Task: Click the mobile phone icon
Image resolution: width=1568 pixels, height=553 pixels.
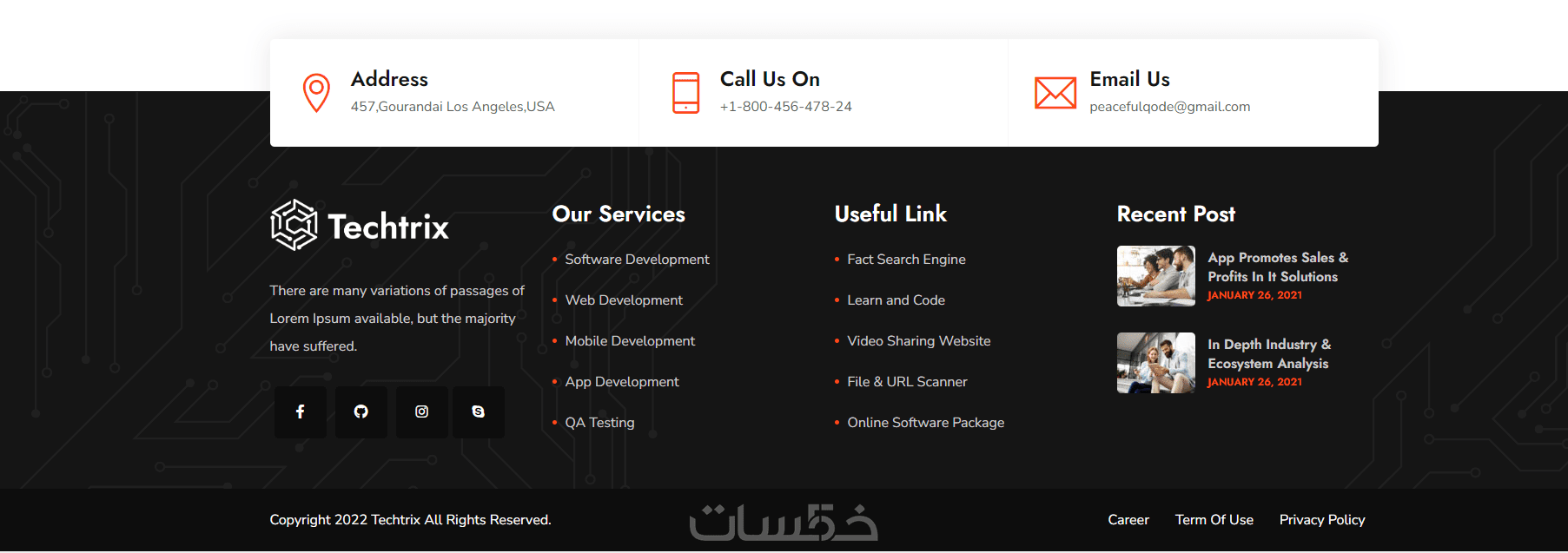Action: (686, 93)
